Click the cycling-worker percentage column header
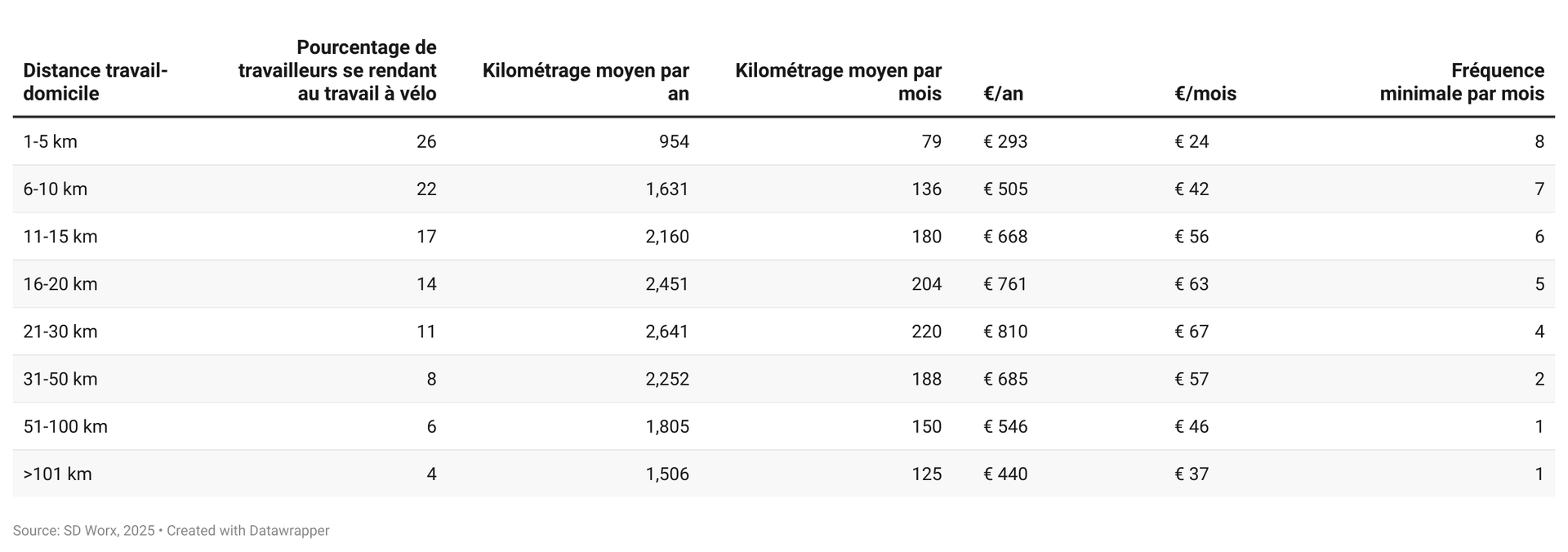Screen dimensions: 1568x552 (x=337, y=70)
